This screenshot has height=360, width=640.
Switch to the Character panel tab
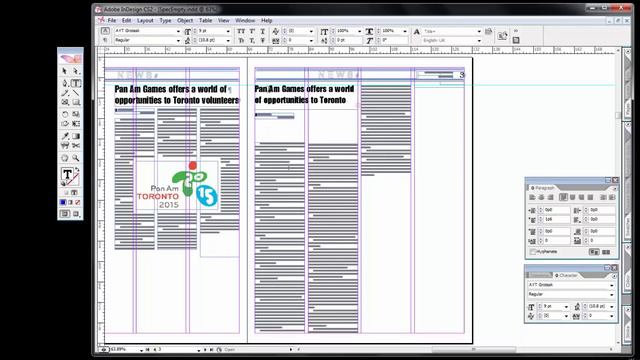coord(566,276)
